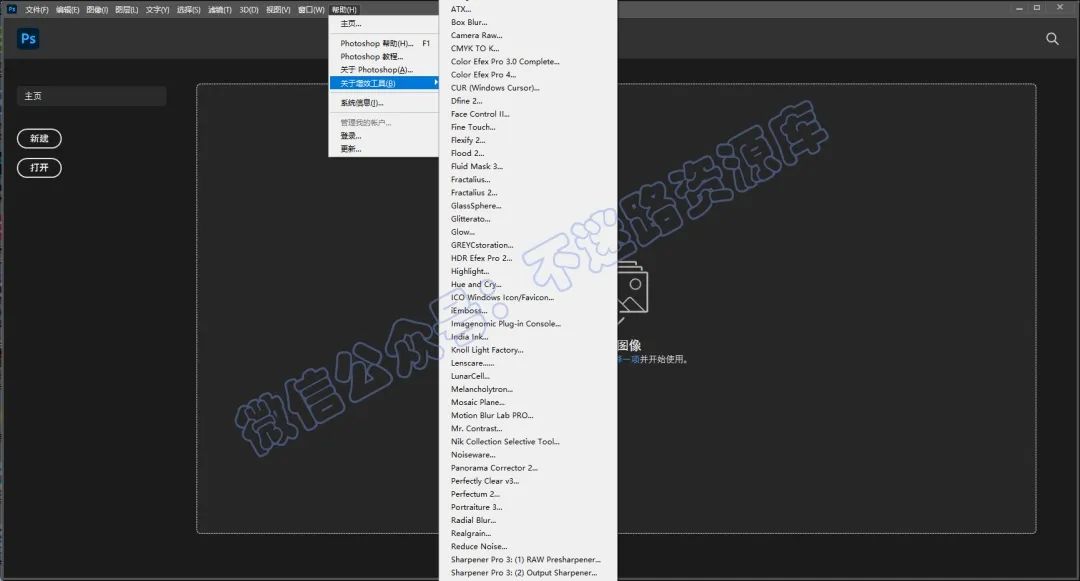Open the 3D(D) menu
1080x581 pixels.
[x=249, y=10]
